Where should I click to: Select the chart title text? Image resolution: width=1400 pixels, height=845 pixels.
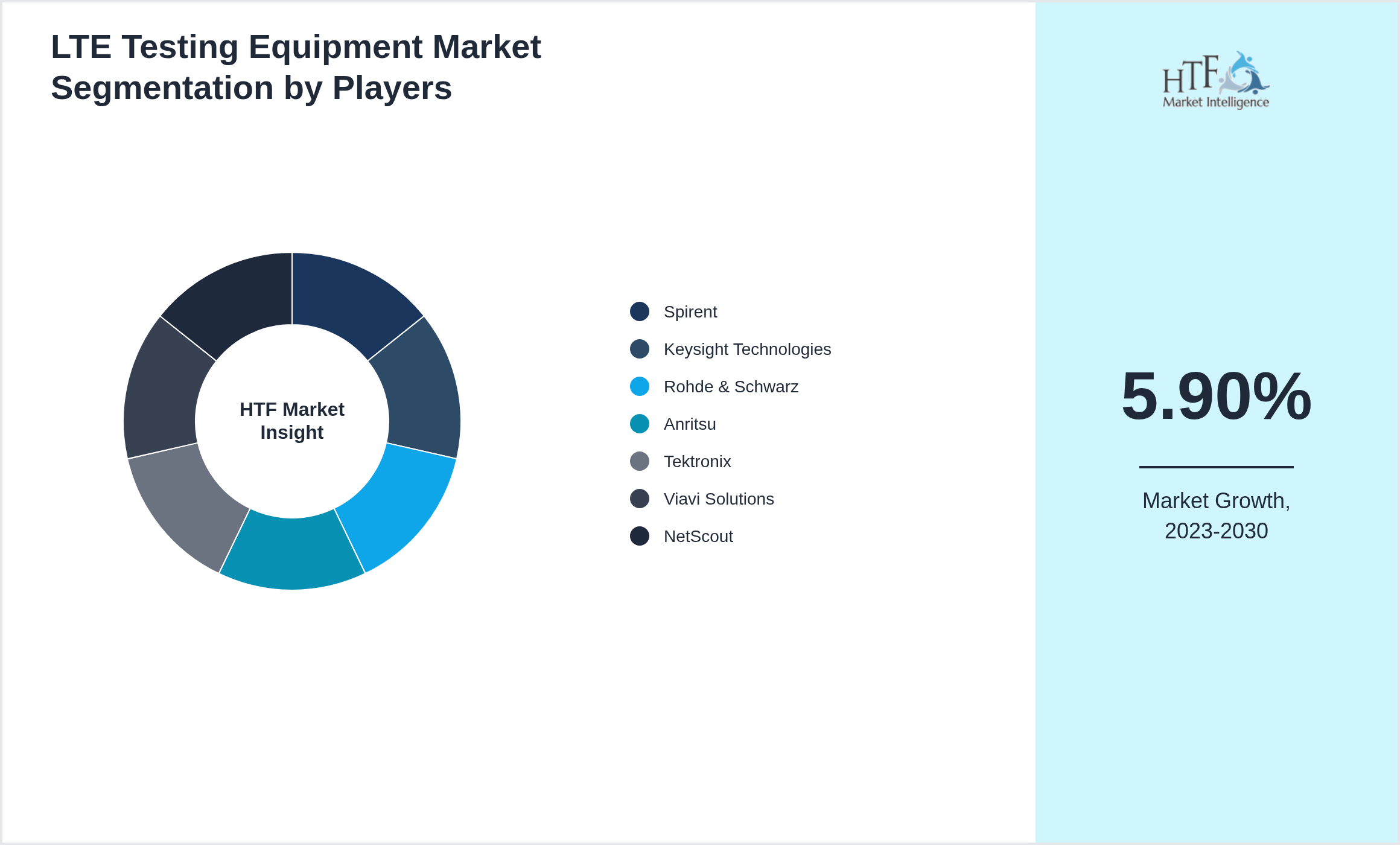pyautogui.click(x=296, y=65)
